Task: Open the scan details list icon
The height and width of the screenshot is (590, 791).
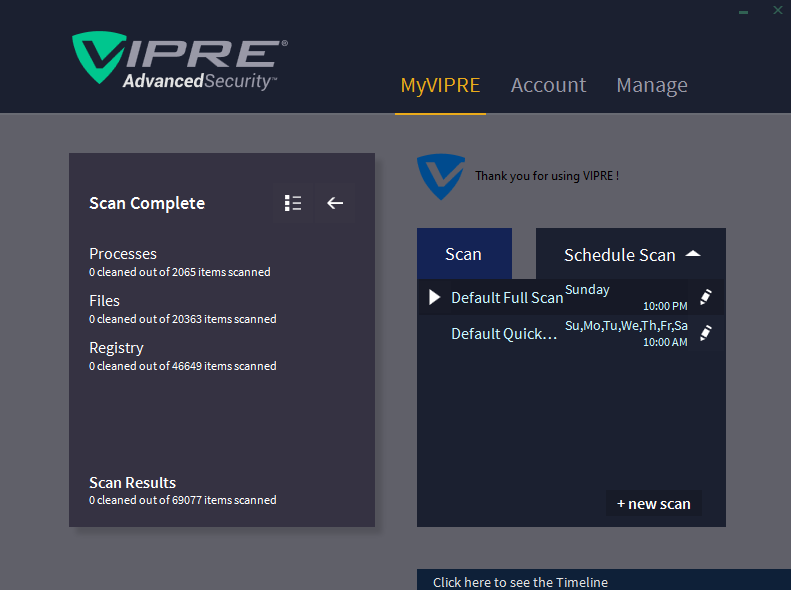Action: [293, 203]
